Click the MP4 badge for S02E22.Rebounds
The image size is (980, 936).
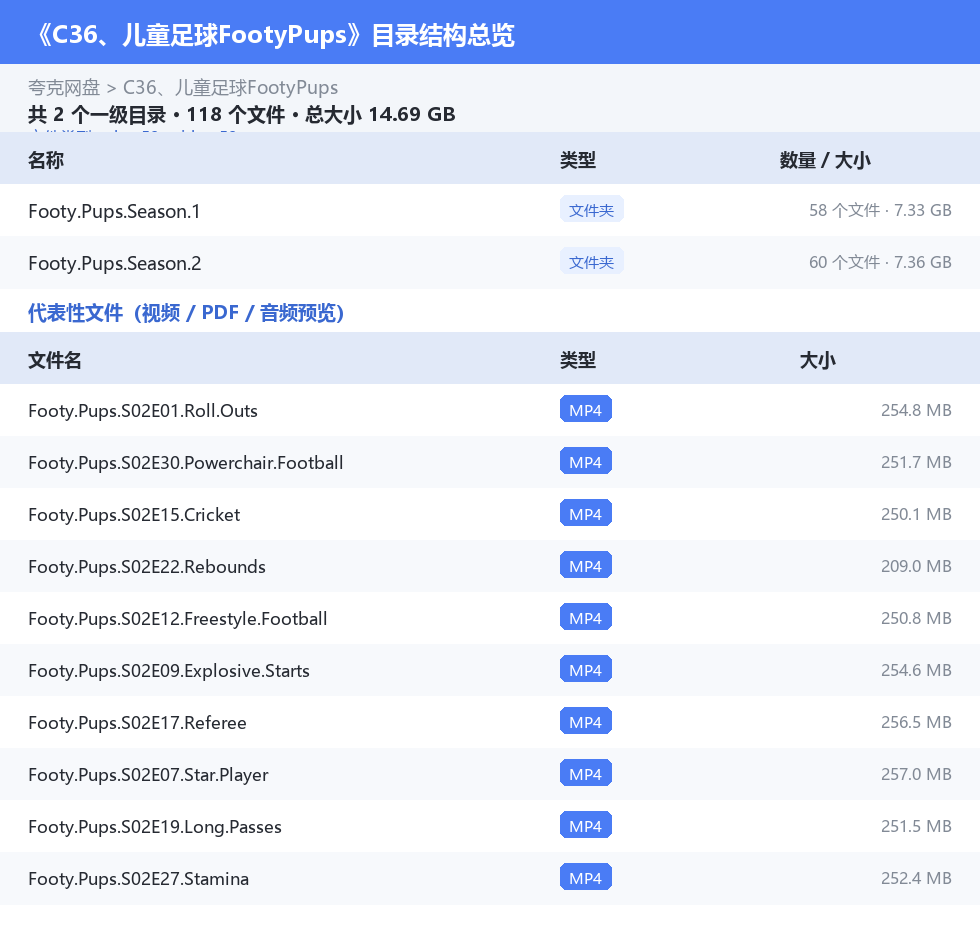click(x=586, y=565)
